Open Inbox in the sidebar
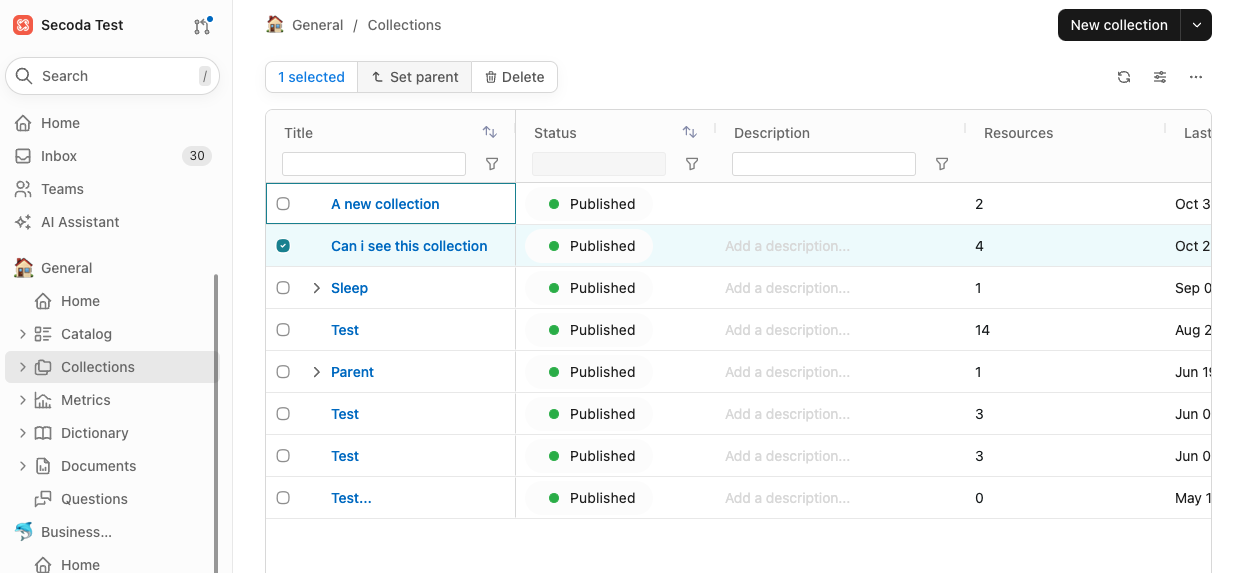 tap(59, 156)
